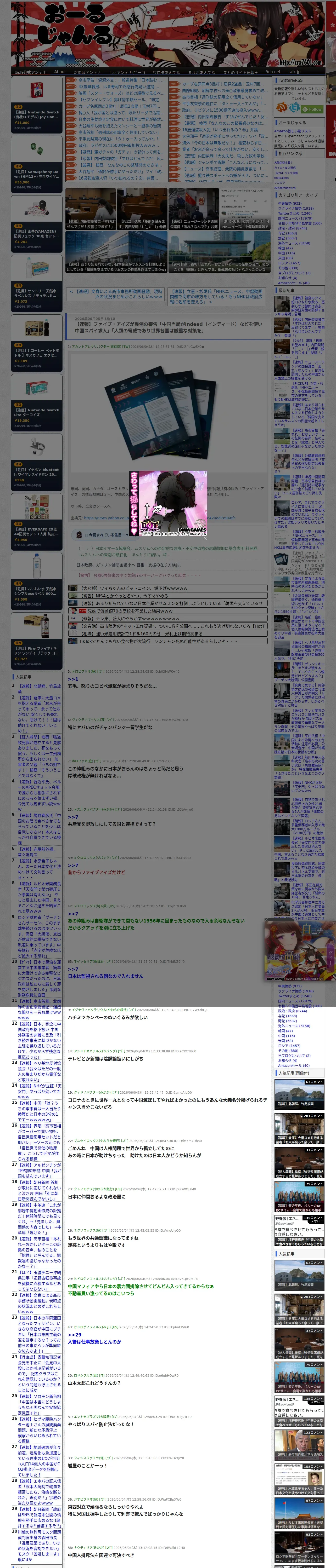This screenshot has width=336, height=1568.
Task: Click icon beside 【警告】NISA link
Action: tap(72, 596)
